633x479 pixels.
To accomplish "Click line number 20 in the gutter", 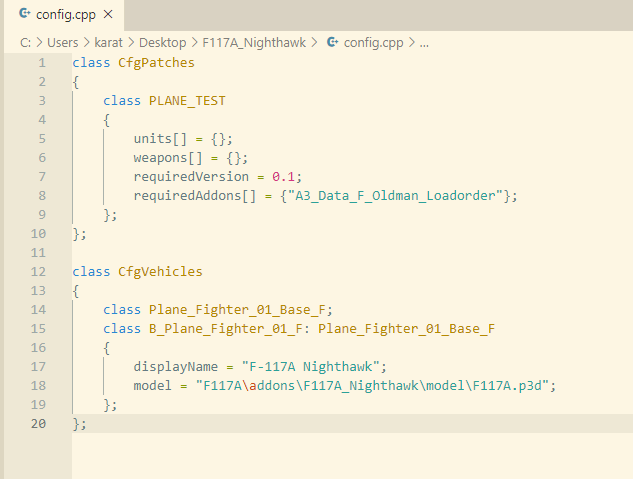I will 38,423.
